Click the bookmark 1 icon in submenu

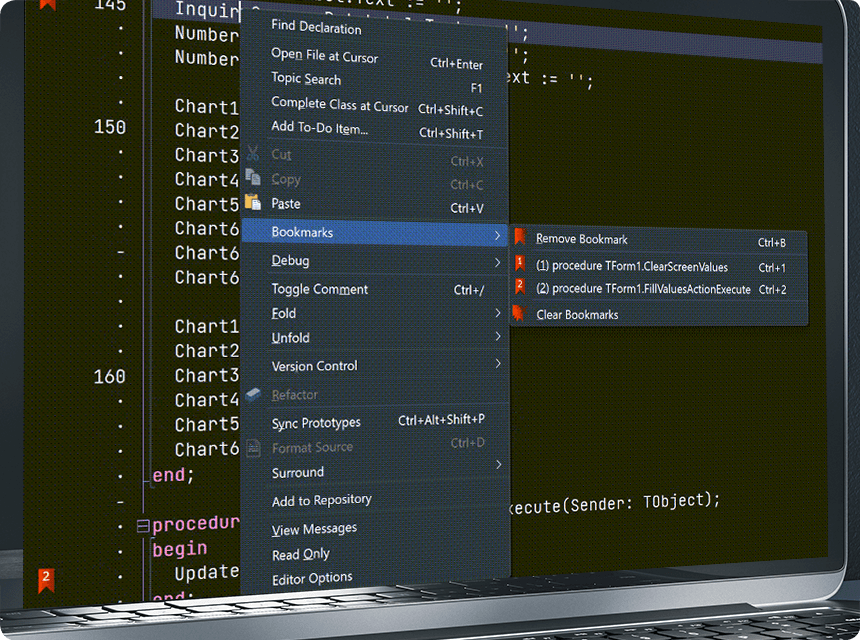[x=519, y=264]
